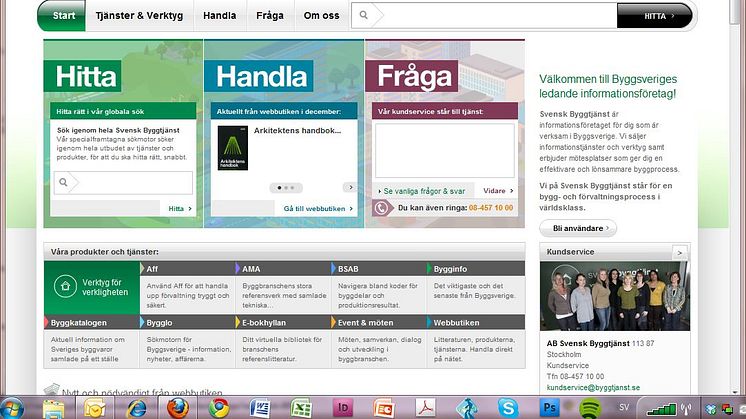Screen dimensions: 746x419
Task: Open the AMA product tile
Action: click(284, 287)
